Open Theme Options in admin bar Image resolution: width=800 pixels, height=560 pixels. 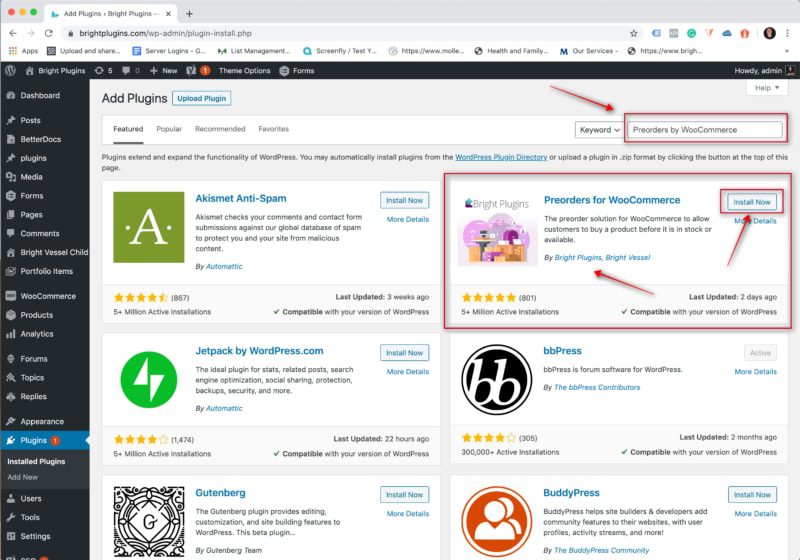[244, 71]
